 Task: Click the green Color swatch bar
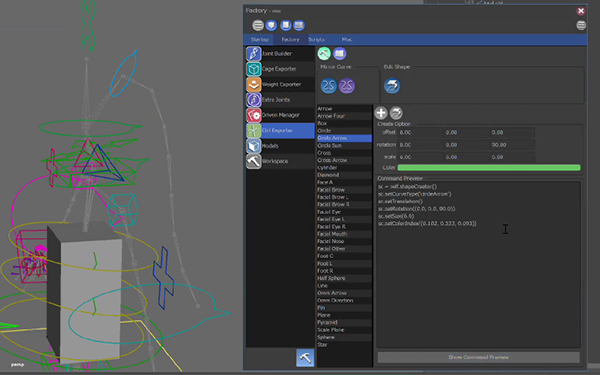(x=489, y=168)
